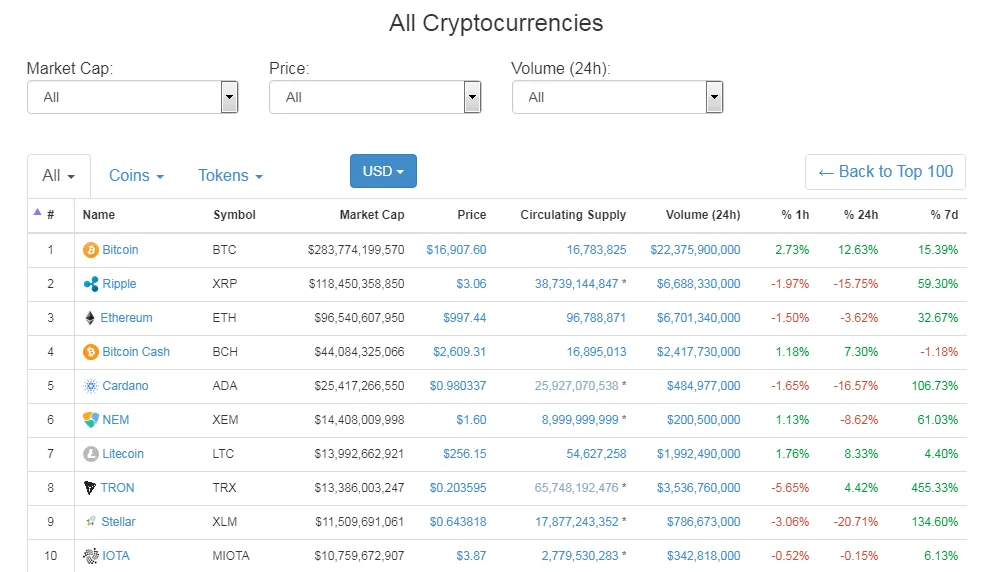This screenshot has height=572, width=989.
Task: Click NEM volume $200,500,000
Action: point(703,420)
